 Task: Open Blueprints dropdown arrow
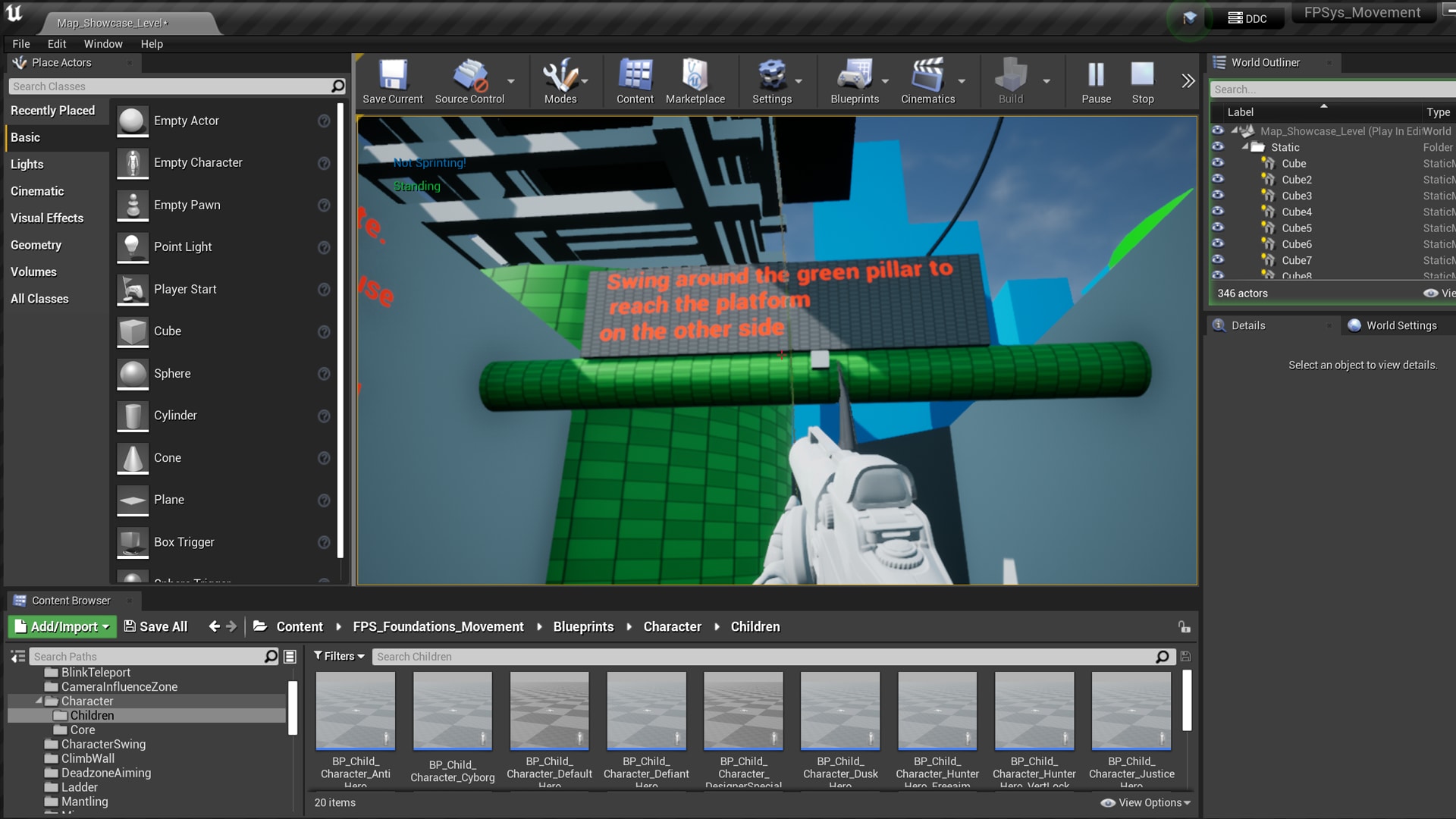click(x=885, y=81)
